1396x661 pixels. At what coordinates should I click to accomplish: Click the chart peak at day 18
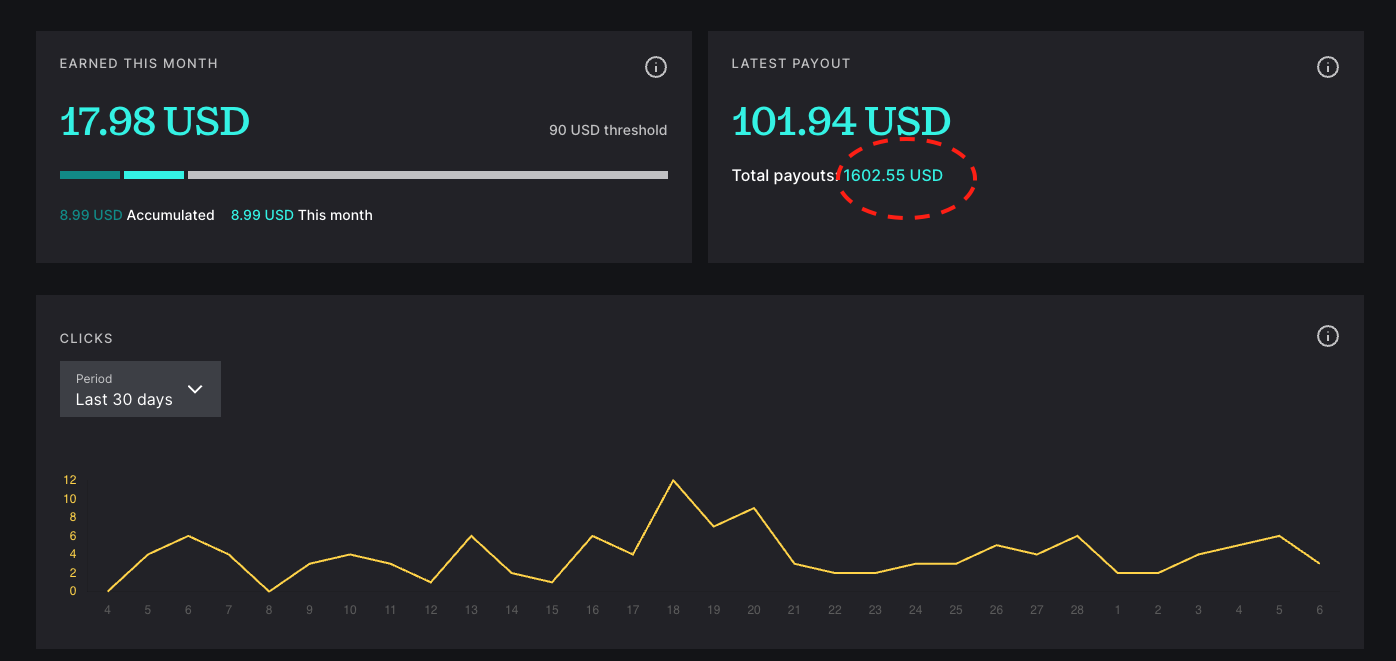[x=673, y=480]
